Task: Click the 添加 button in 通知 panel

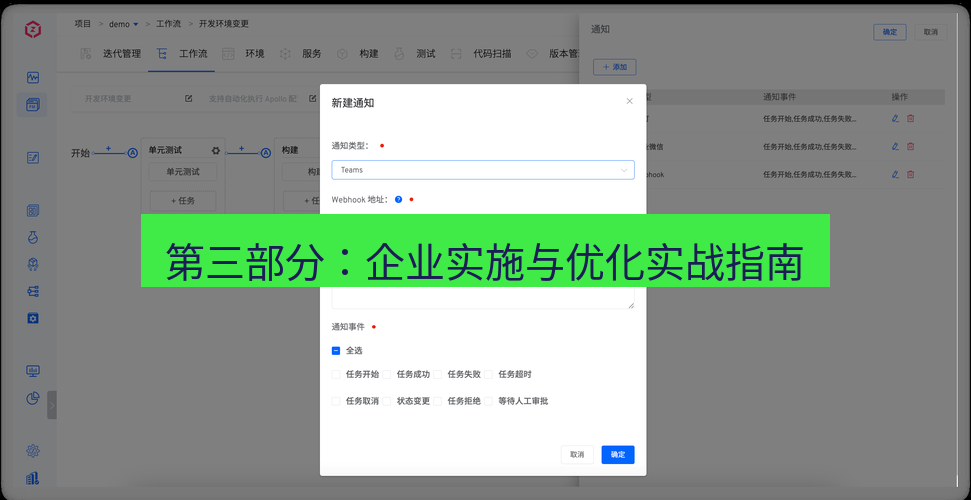Action: point(615,67)
